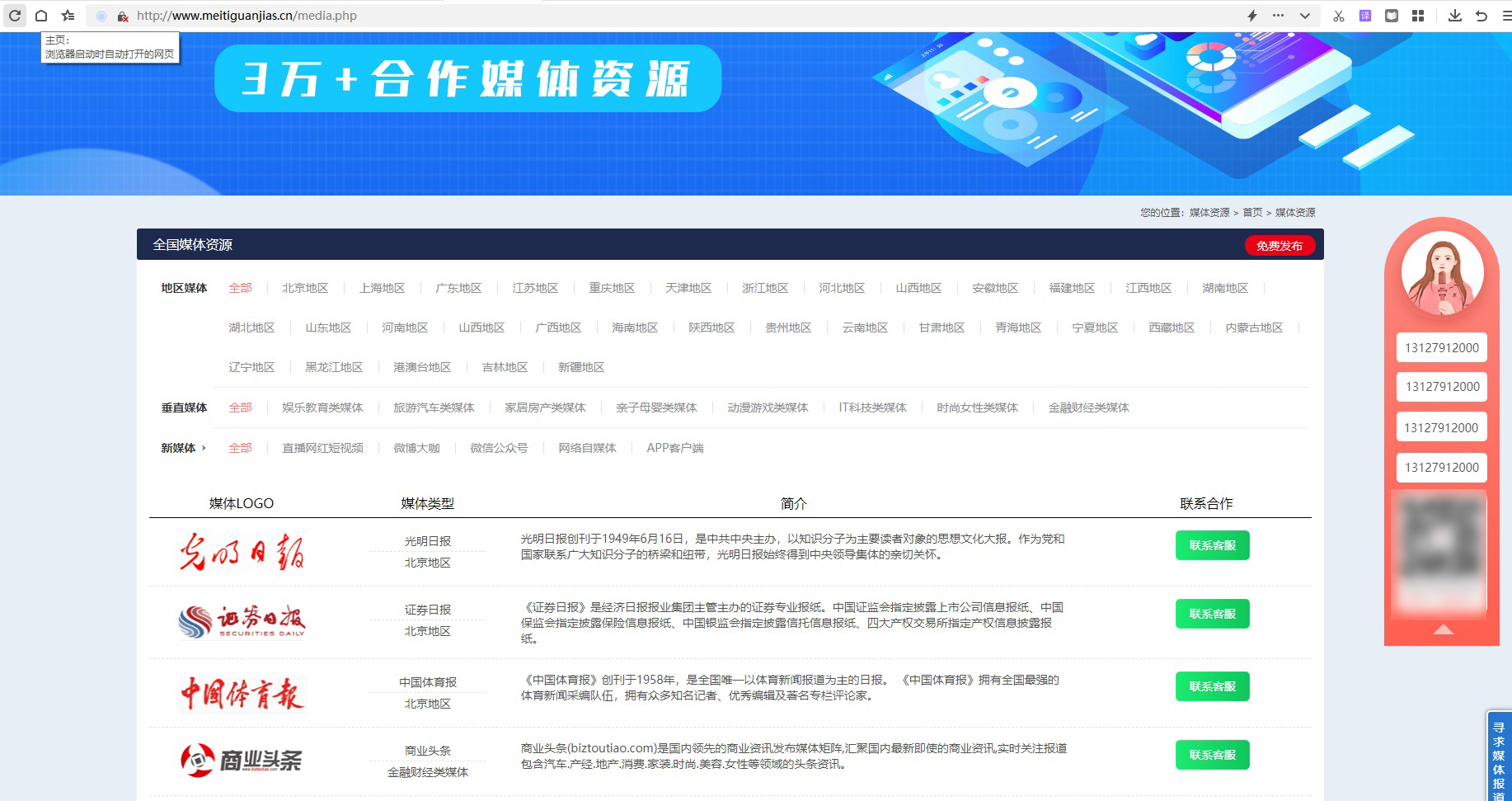Open the address bar three-dots menu
Viewport: 1512px width, 801px height.
click(x=1278, y=16)
